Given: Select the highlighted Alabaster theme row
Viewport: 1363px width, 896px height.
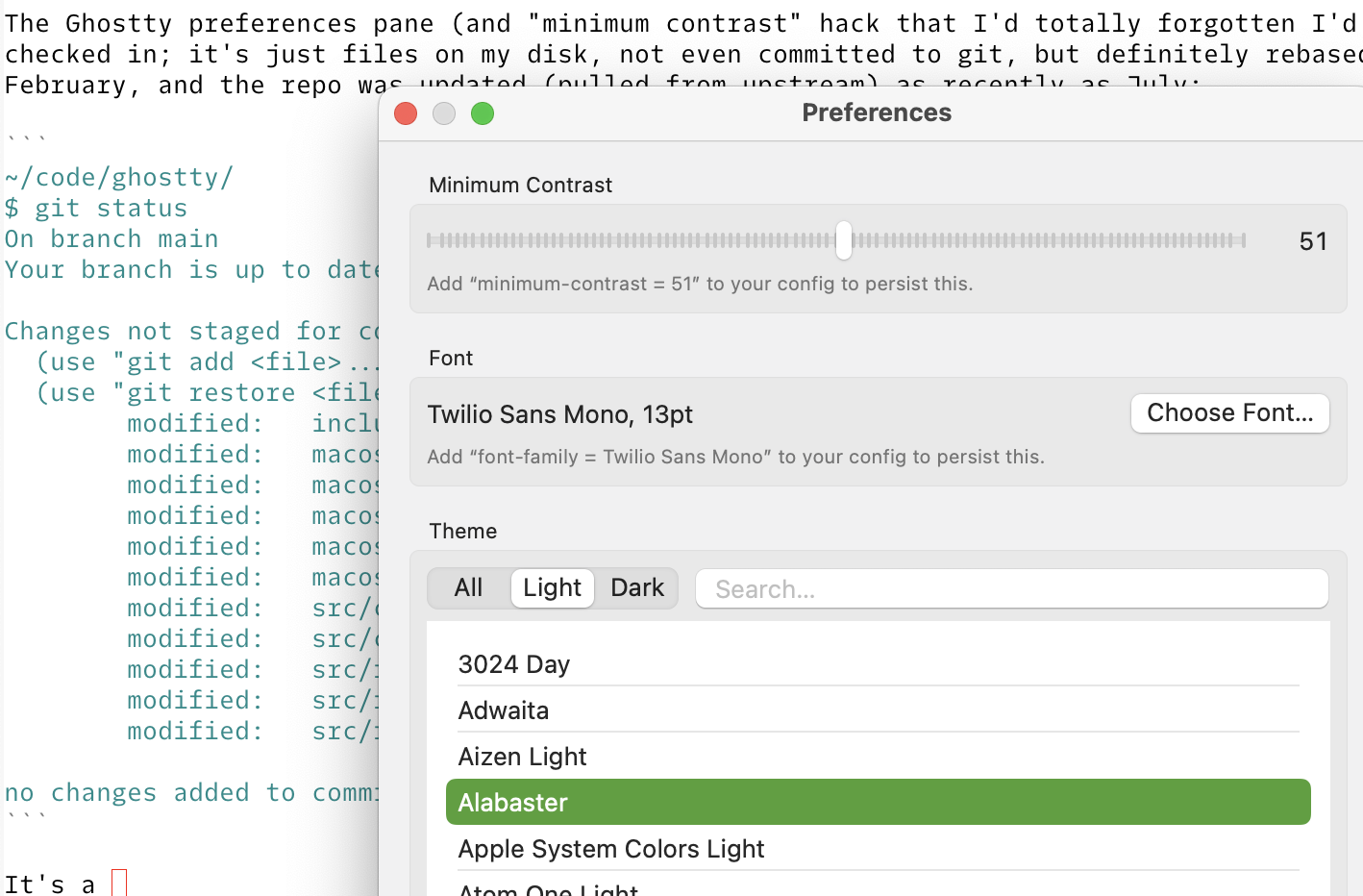Looking at the screenshot, I should (879, 802).
